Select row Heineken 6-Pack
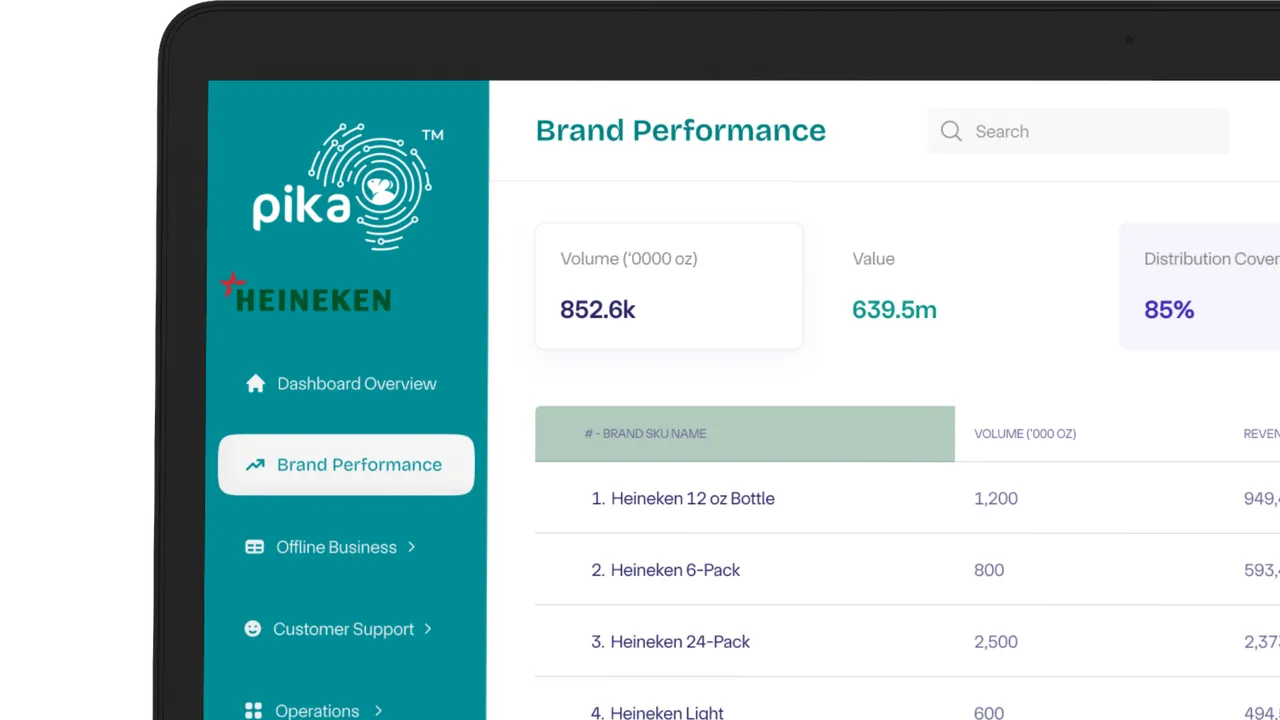Viewport: 1280px width, 720px height. pyautogui.click(x=907, y=570)
